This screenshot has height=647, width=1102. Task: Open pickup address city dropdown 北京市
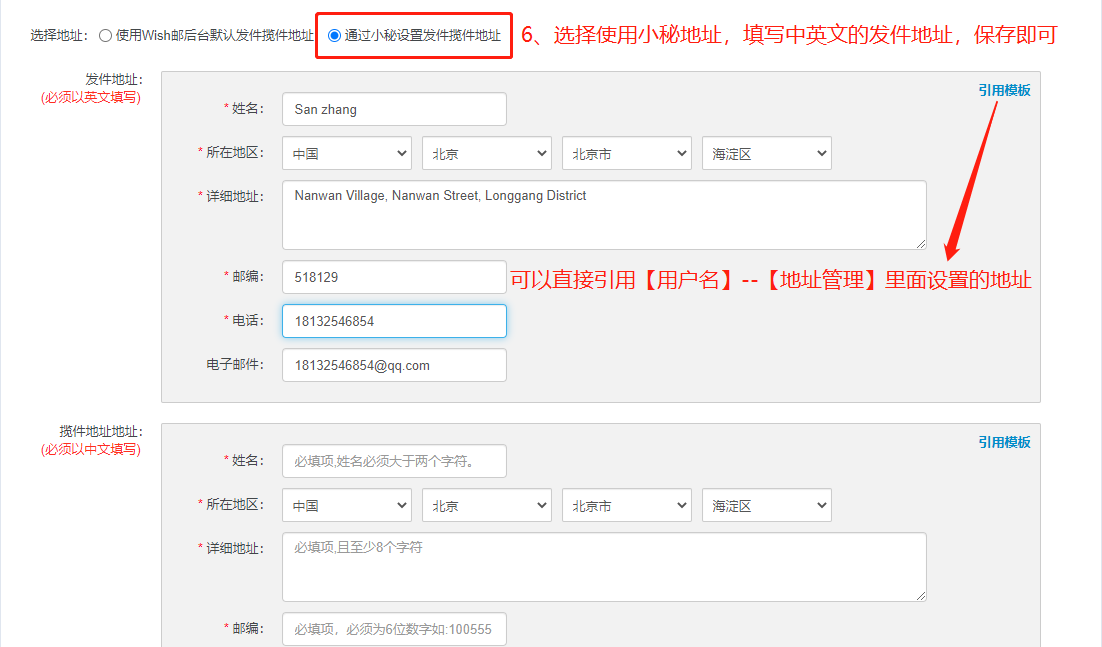(626, 505)
